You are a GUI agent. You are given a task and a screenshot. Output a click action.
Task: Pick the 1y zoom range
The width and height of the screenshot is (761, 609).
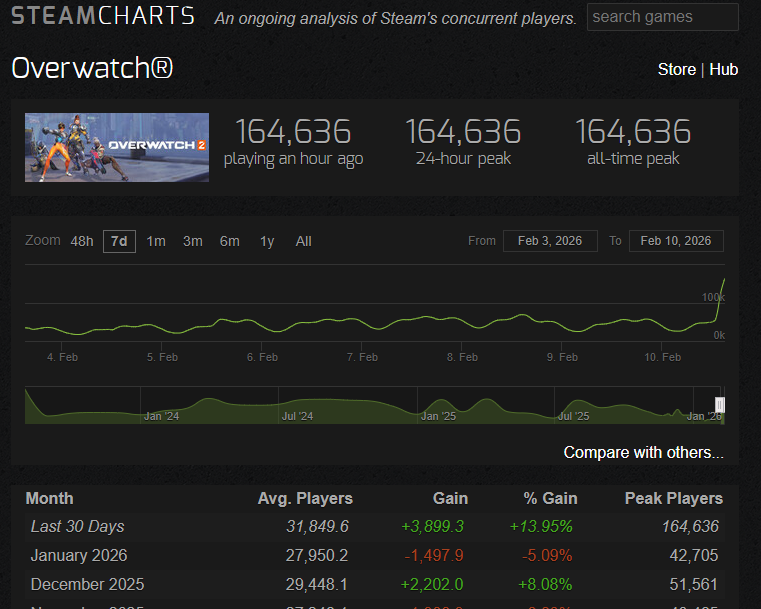click(267, 241)
